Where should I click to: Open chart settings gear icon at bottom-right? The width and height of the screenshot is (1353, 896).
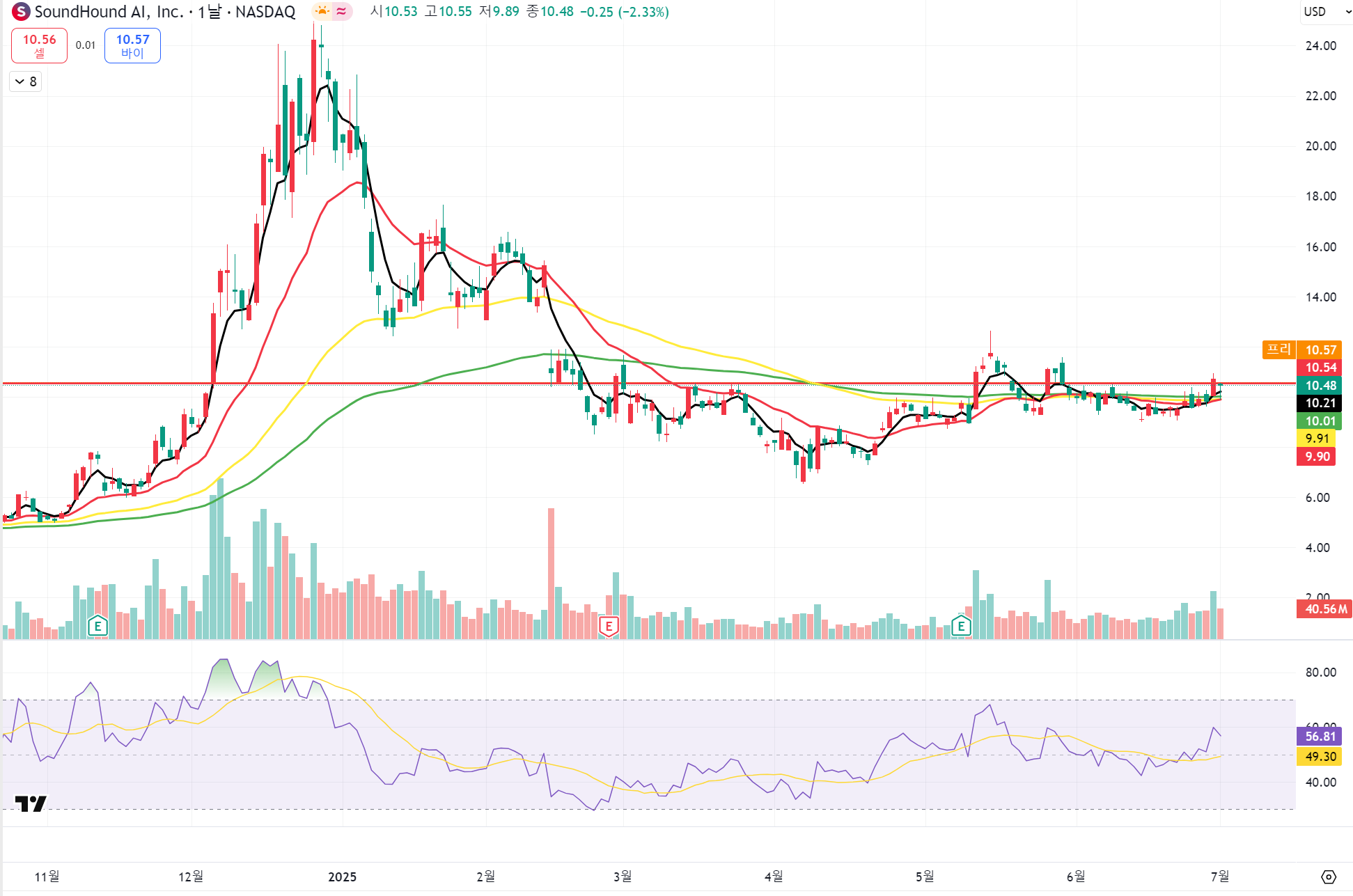(x=1329, y=877)
